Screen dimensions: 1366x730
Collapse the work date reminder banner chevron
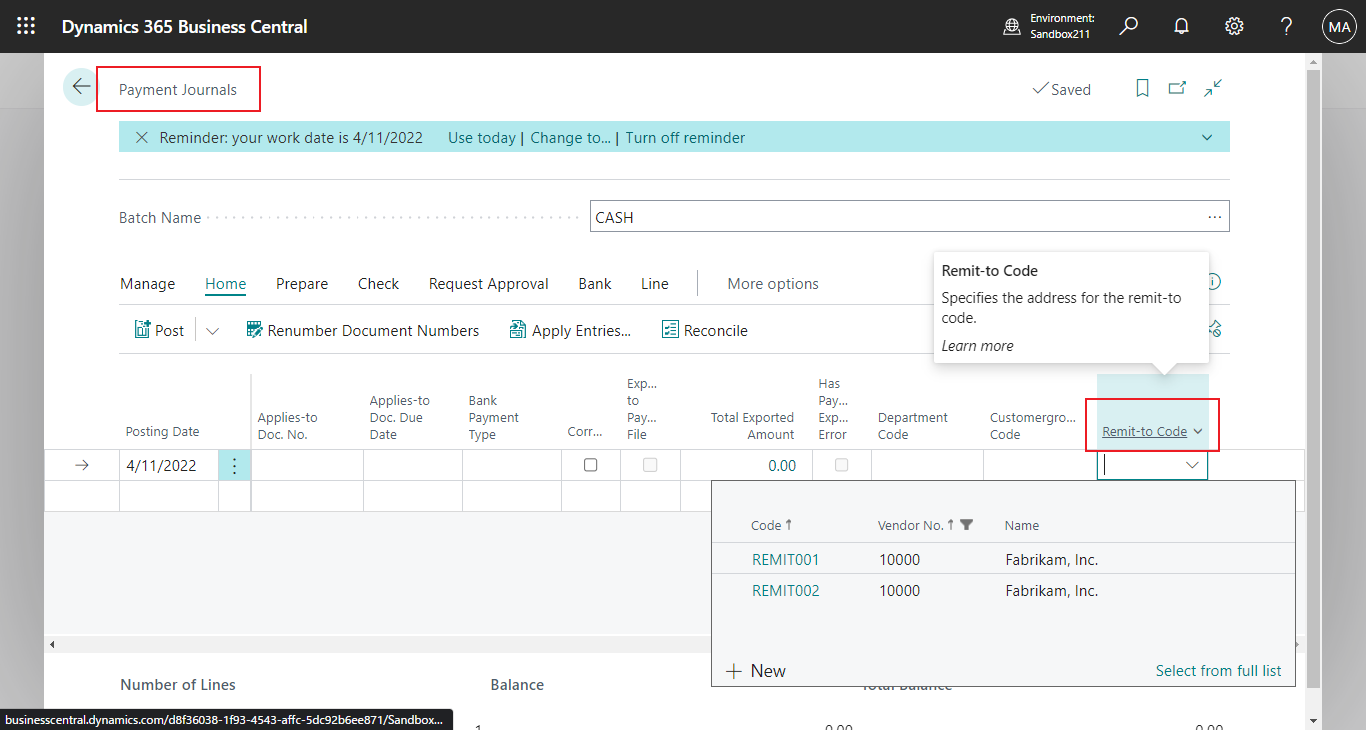click(1207, 137)
